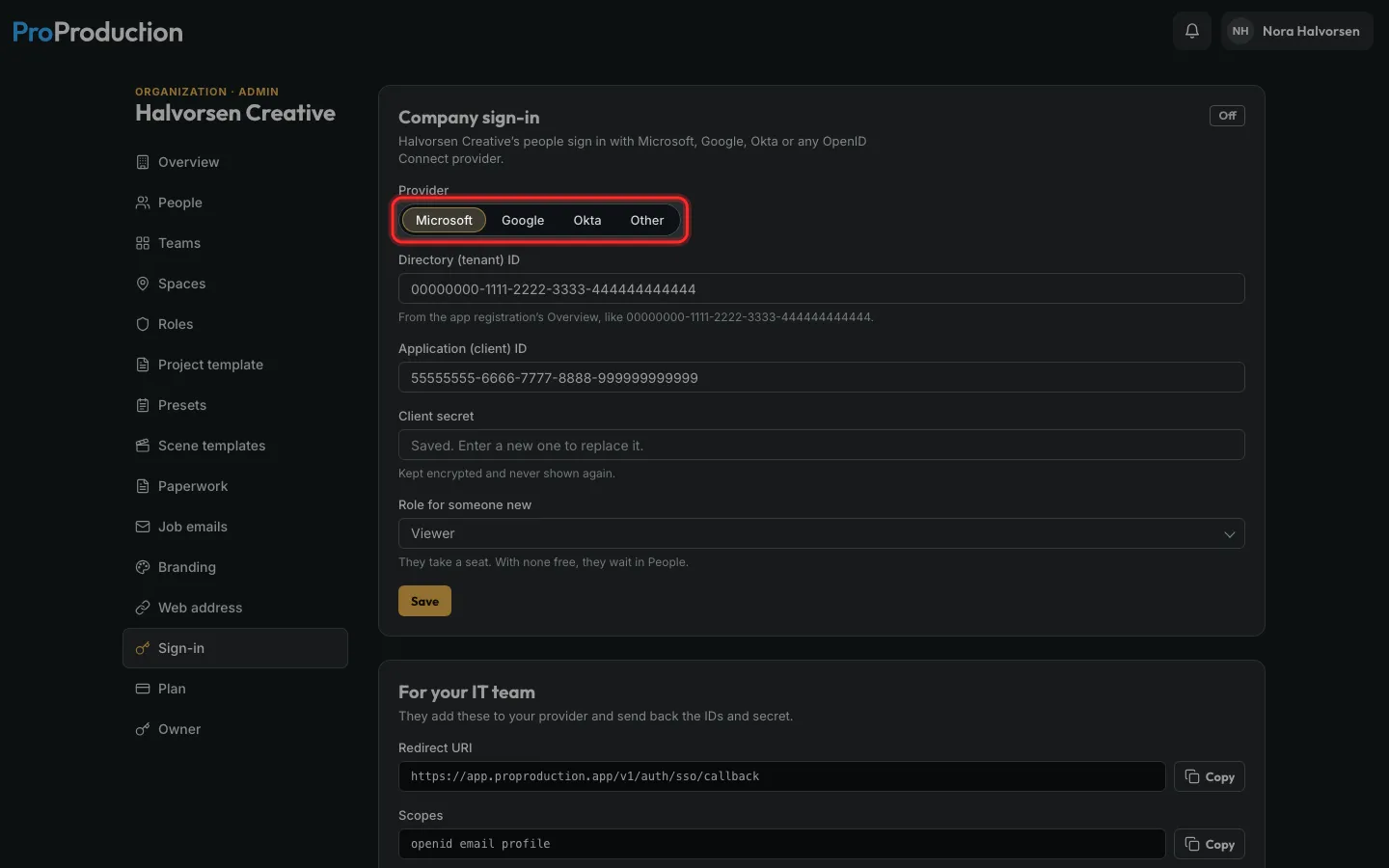The height and width of the screenshot is (868, 1389).
Task: Toggle the Company sign-in Off switch
Action: tap(1227, 116)
